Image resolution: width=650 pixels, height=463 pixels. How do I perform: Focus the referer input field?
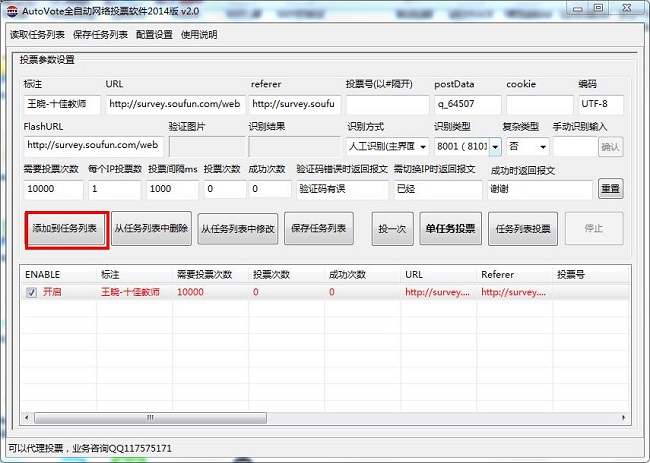295,104
